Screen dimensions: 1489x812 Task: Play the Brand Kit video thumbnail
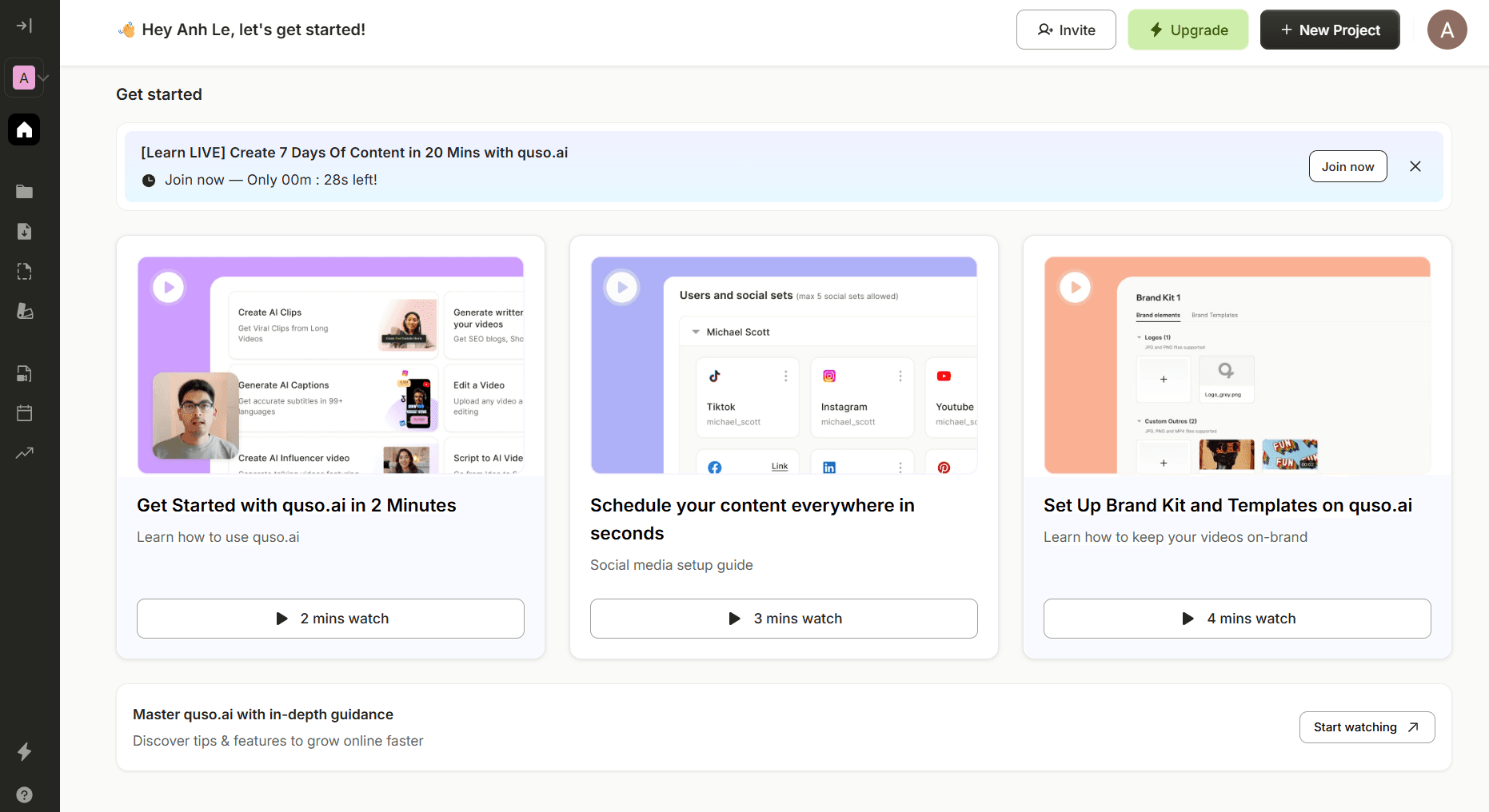(x=1076, y=288)
